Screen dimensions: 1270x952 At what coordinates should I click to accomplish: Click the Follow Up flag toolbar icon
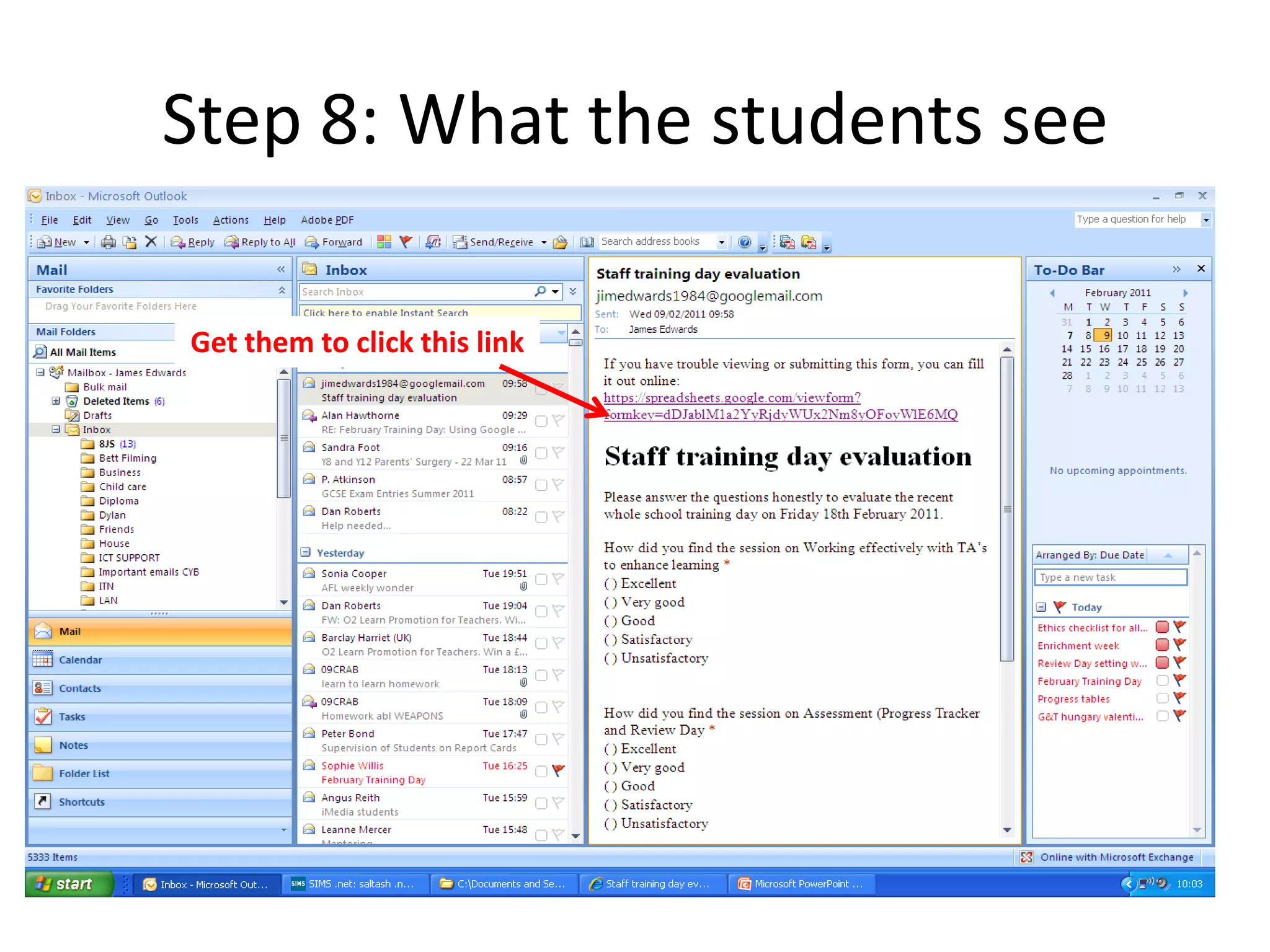(x=406, y=242)
